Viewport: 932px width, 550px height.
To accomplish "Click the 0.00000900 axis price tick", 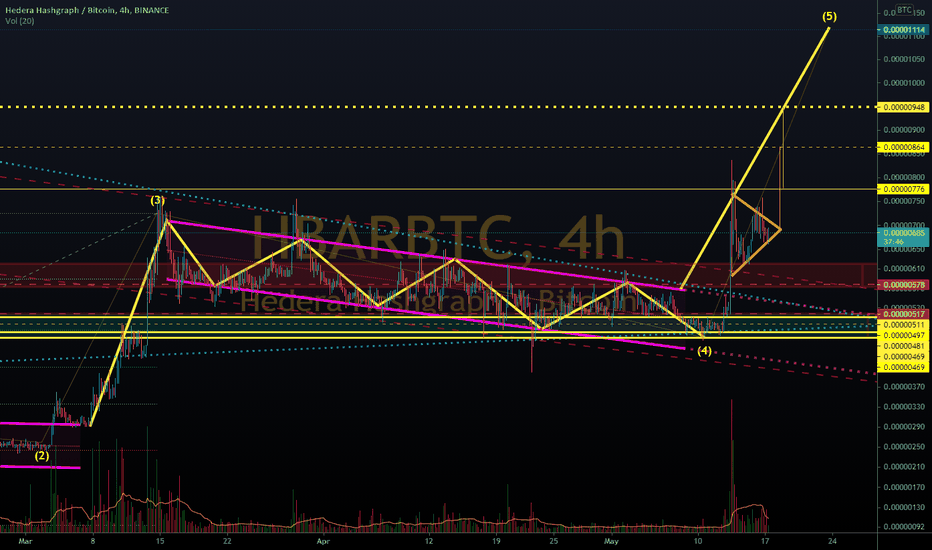I will (903, 130).
